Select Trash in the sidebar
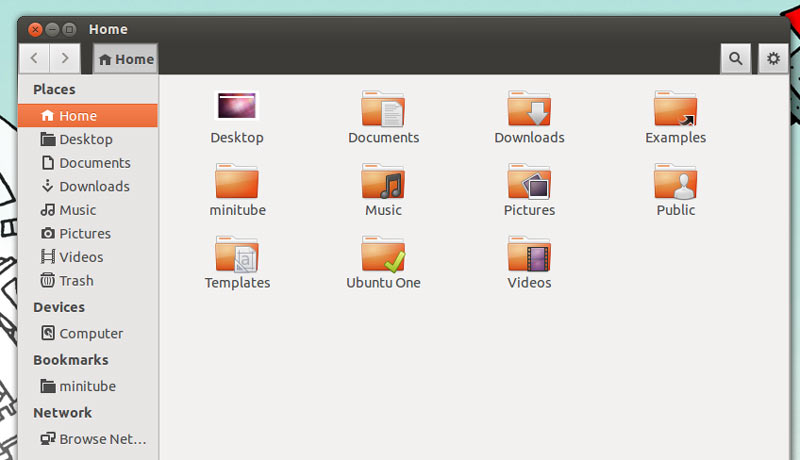 [x=75, y=281]
